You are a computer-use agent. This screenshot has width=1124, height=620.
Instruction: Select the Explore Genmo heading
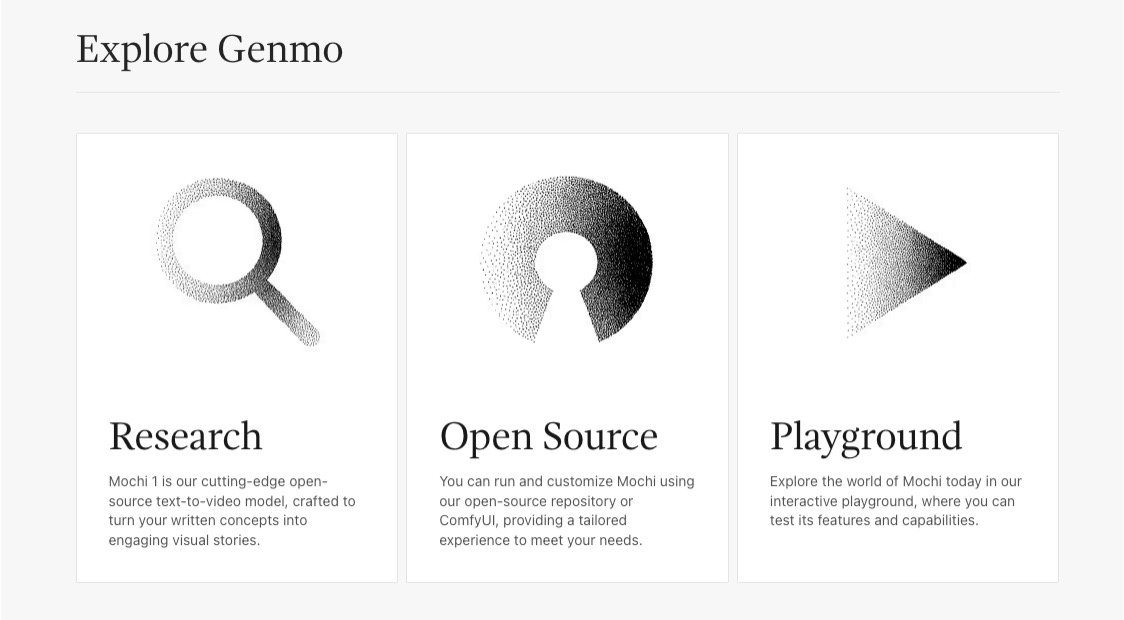click(209, 49)
